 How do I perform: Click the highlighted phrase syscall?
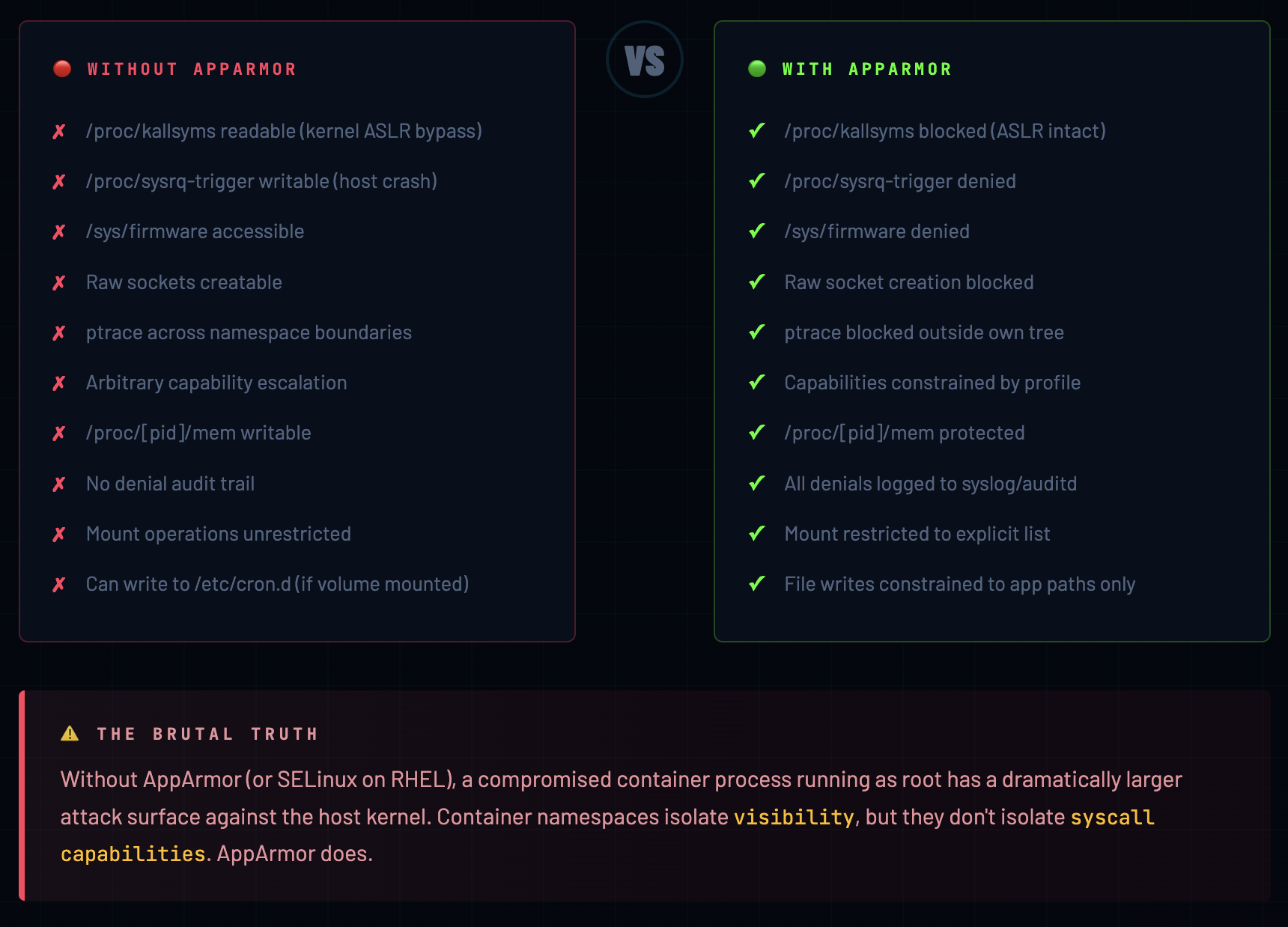point(1112,817)
